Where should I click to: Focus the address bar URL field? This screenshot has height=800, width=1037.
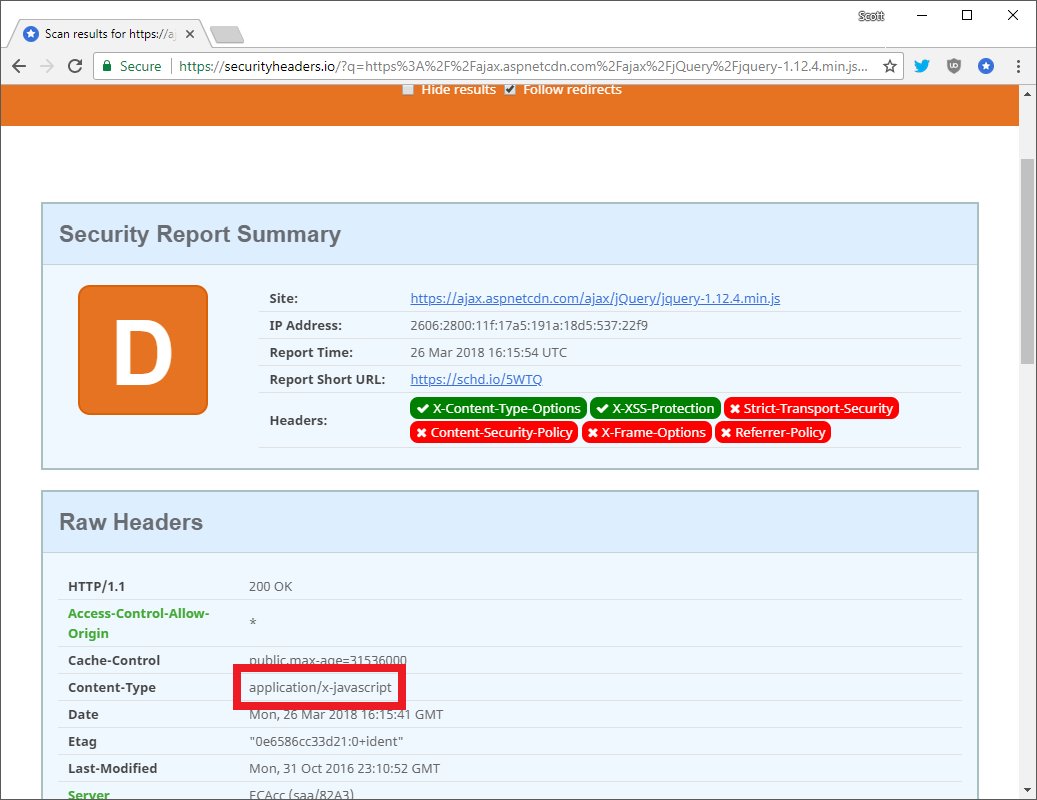tap(522, 66)
